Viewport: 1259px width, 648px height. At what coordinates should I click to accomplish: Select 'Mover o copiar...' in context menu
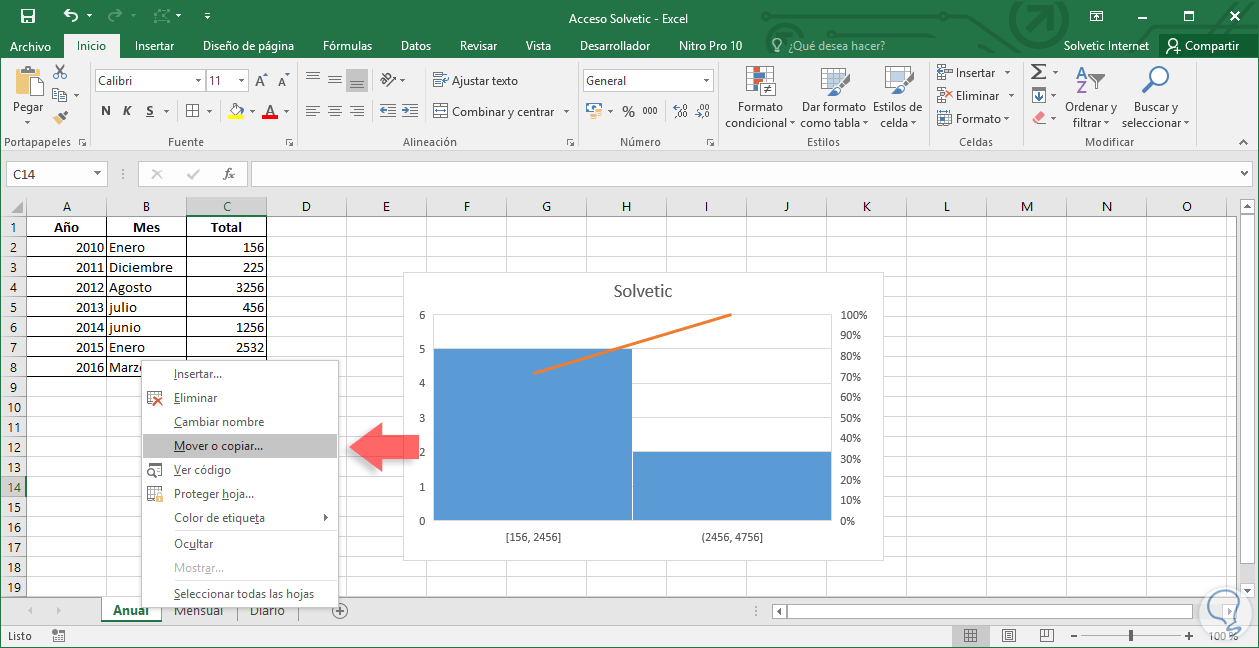218,446
